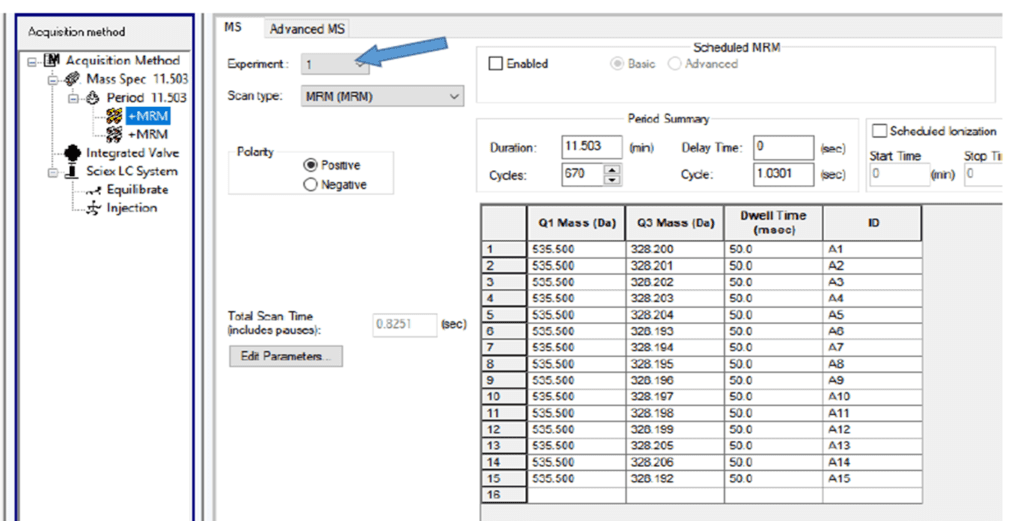Select the Negative polarity radio button
The height and width of the screenshot is (521, 1024).
click(x=310, y=185)
